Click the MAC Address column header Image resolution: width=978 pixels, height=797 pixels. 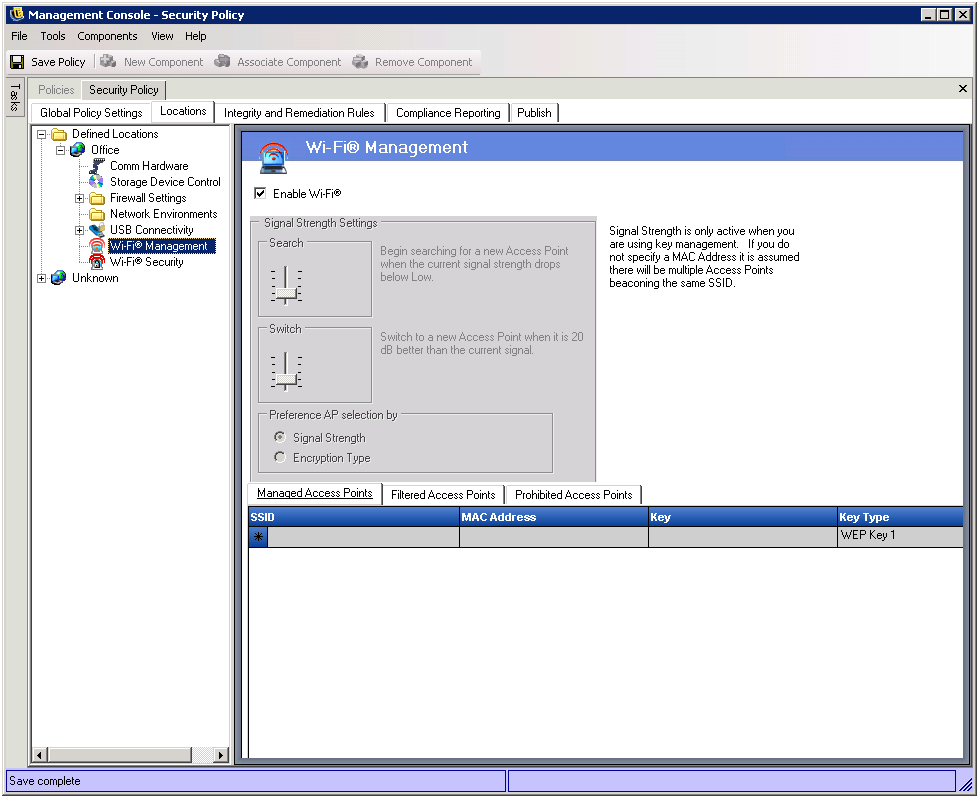[x=554, y=517]
